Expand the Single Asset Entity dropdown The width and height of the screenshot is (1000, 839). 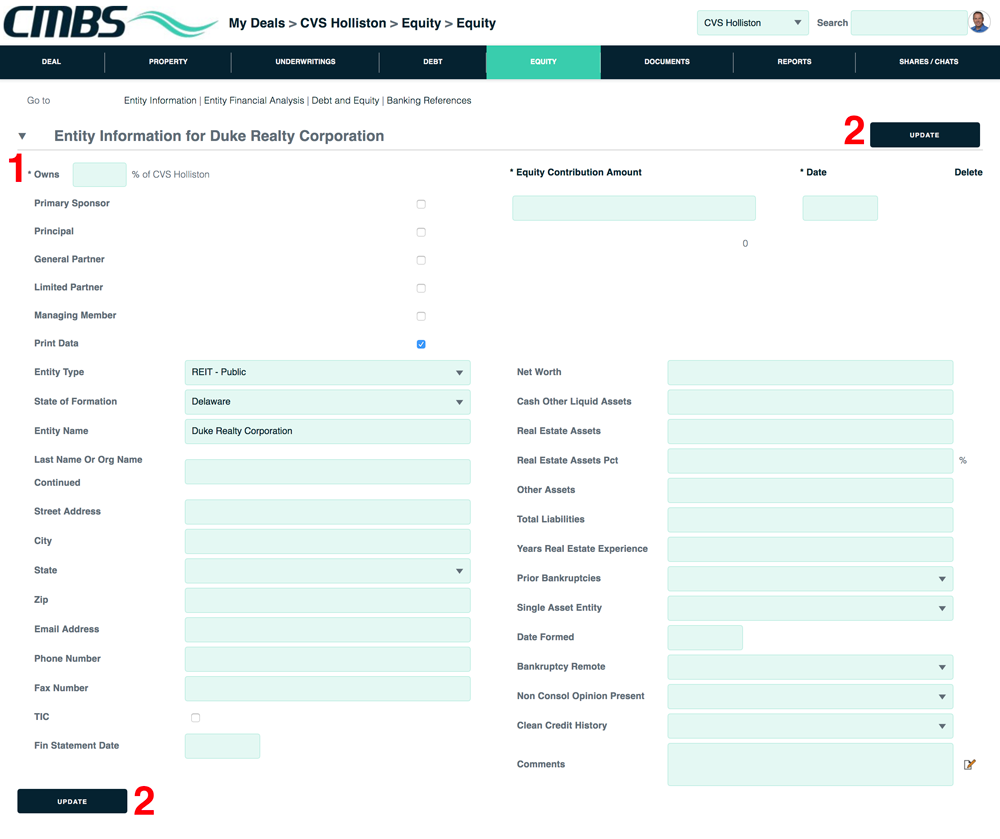point(810,608)
